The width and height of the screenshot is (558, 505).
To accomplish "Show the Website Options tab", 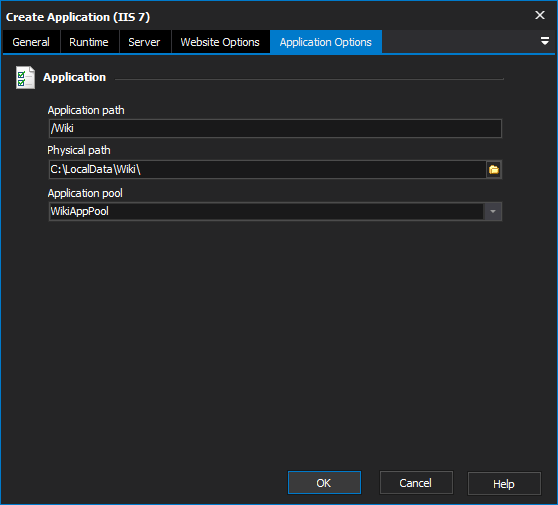I will (220, 42).
